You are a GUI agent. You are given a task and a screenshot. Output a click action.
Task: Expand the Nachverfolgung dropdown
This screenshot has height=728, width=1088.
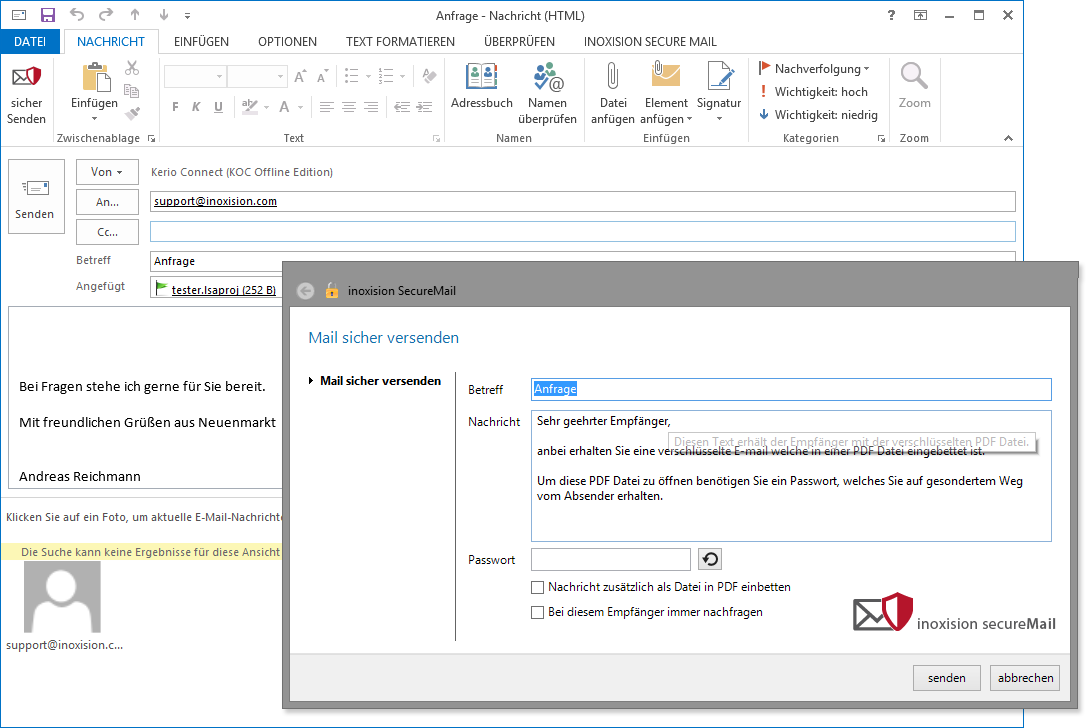(814, 69)
